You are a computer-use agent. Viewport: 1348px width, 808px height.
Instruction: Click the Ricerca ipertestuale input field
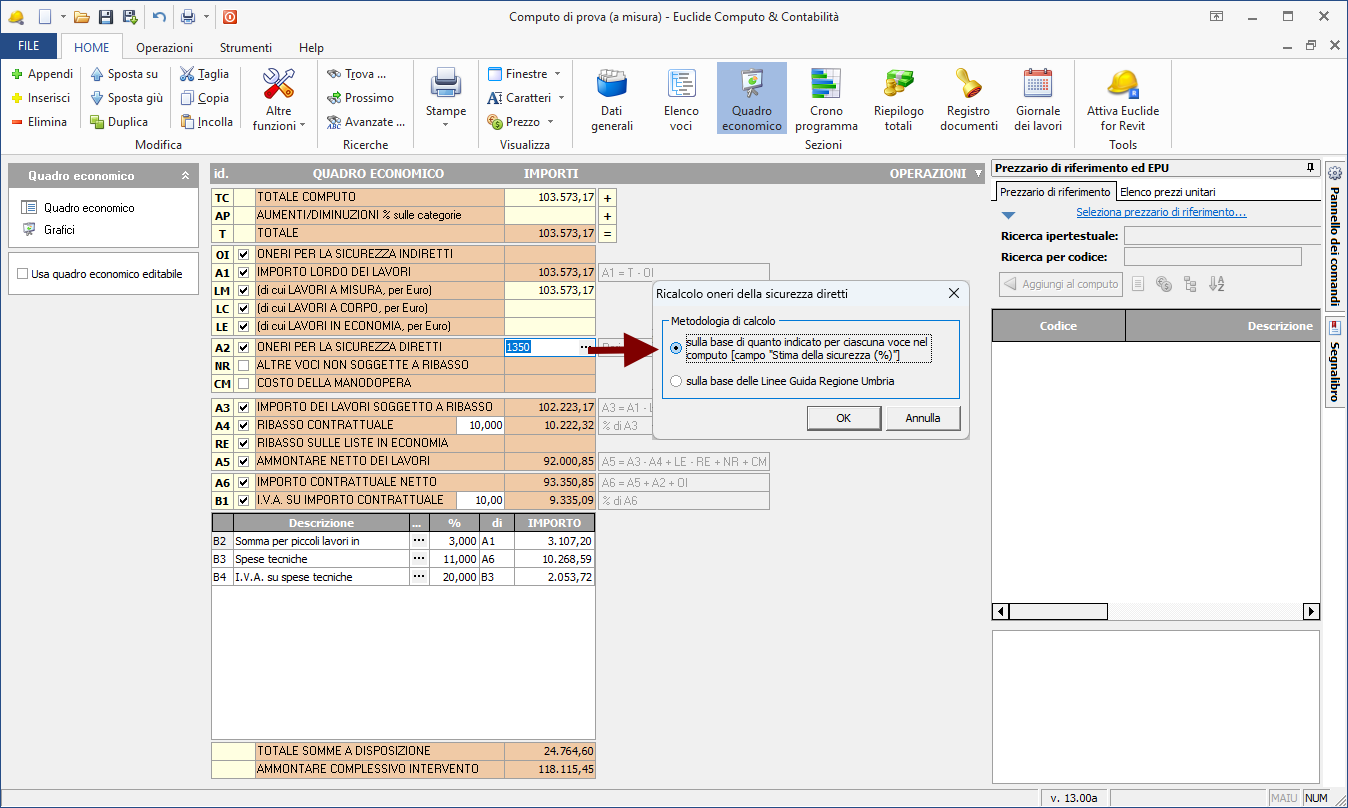pos(1212,236)
